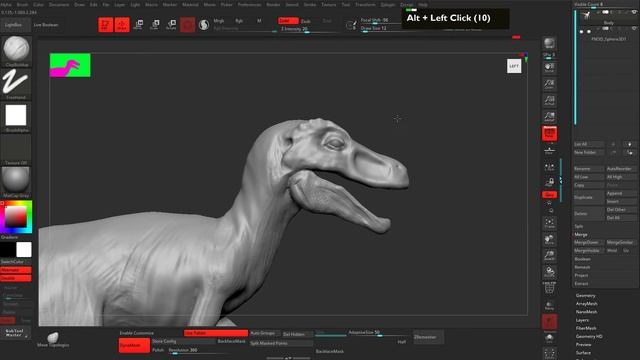This screenshot has height=360, width=640.
Task: Open the MatCap Gray material selector
Action: click(16, 182)
